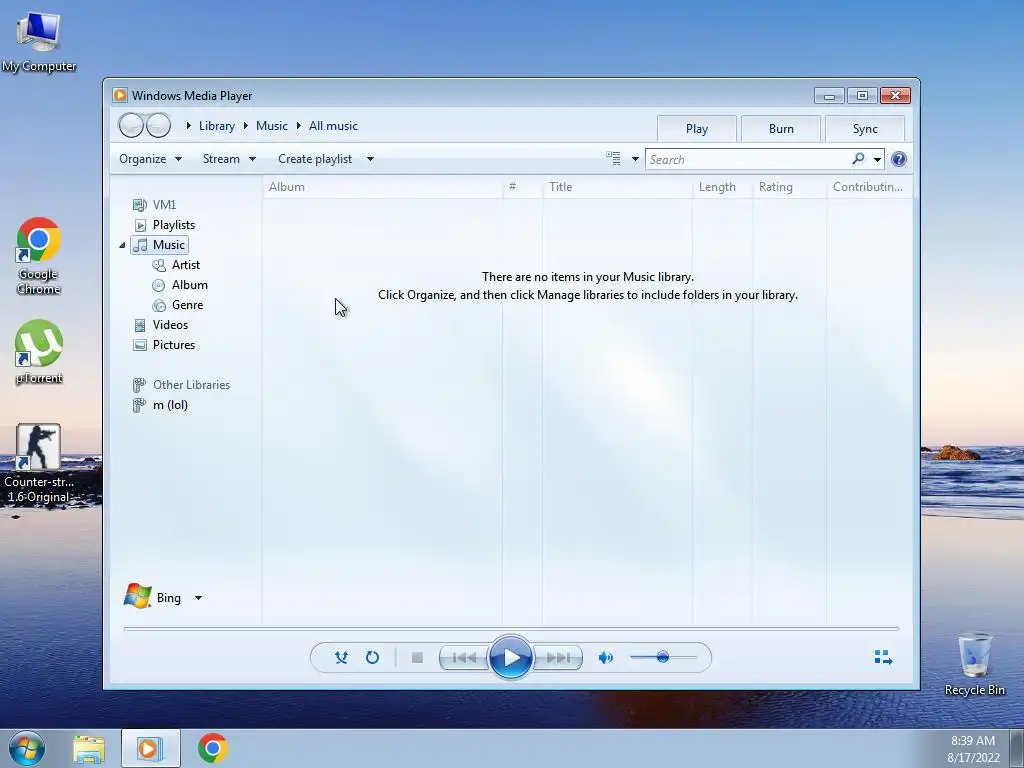Open the Organize menu
Screen dimensions: 1024x768
(x=150, y=159)
